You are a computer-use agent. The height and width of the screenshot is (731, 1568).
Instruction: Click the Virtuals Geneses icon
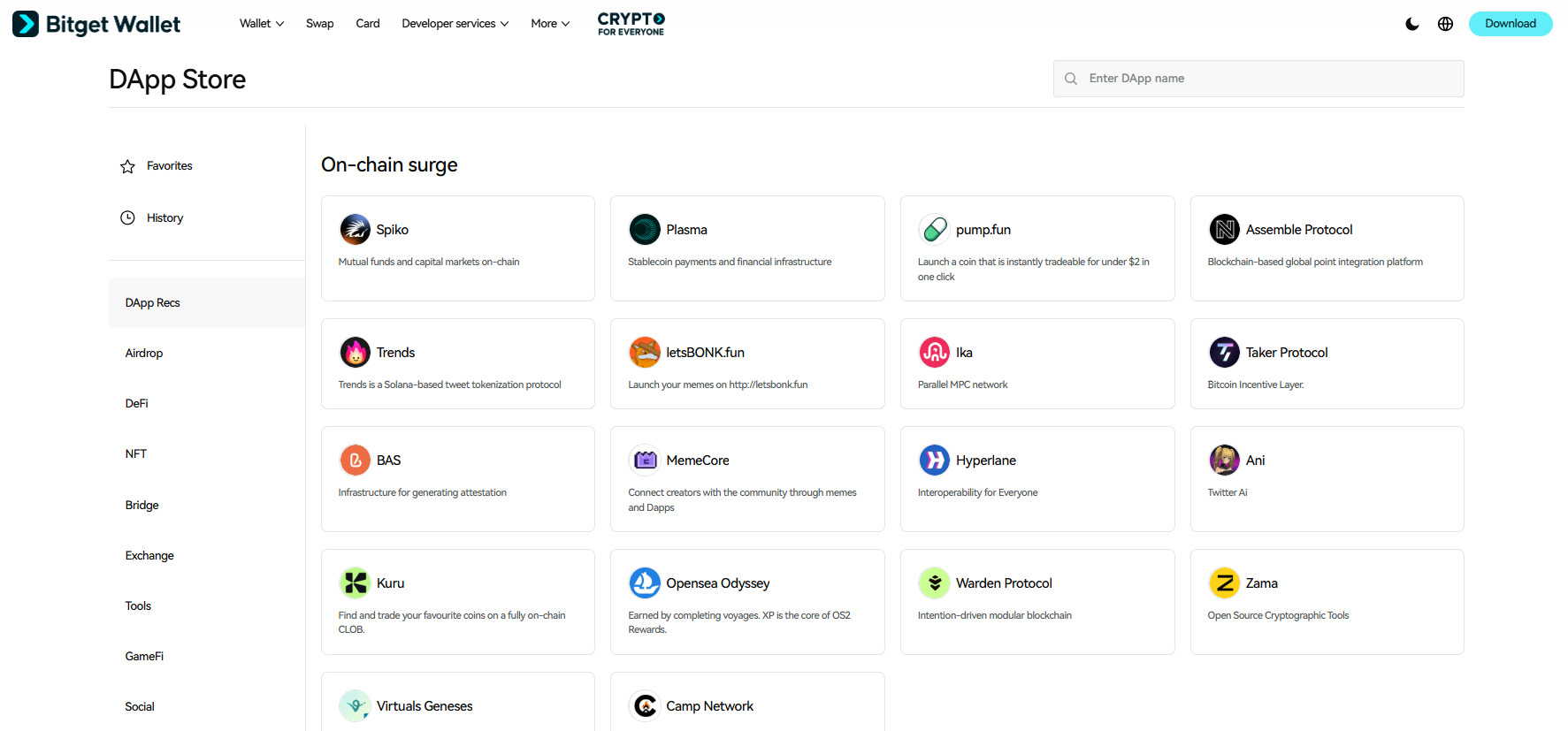[x=355, y=706]
